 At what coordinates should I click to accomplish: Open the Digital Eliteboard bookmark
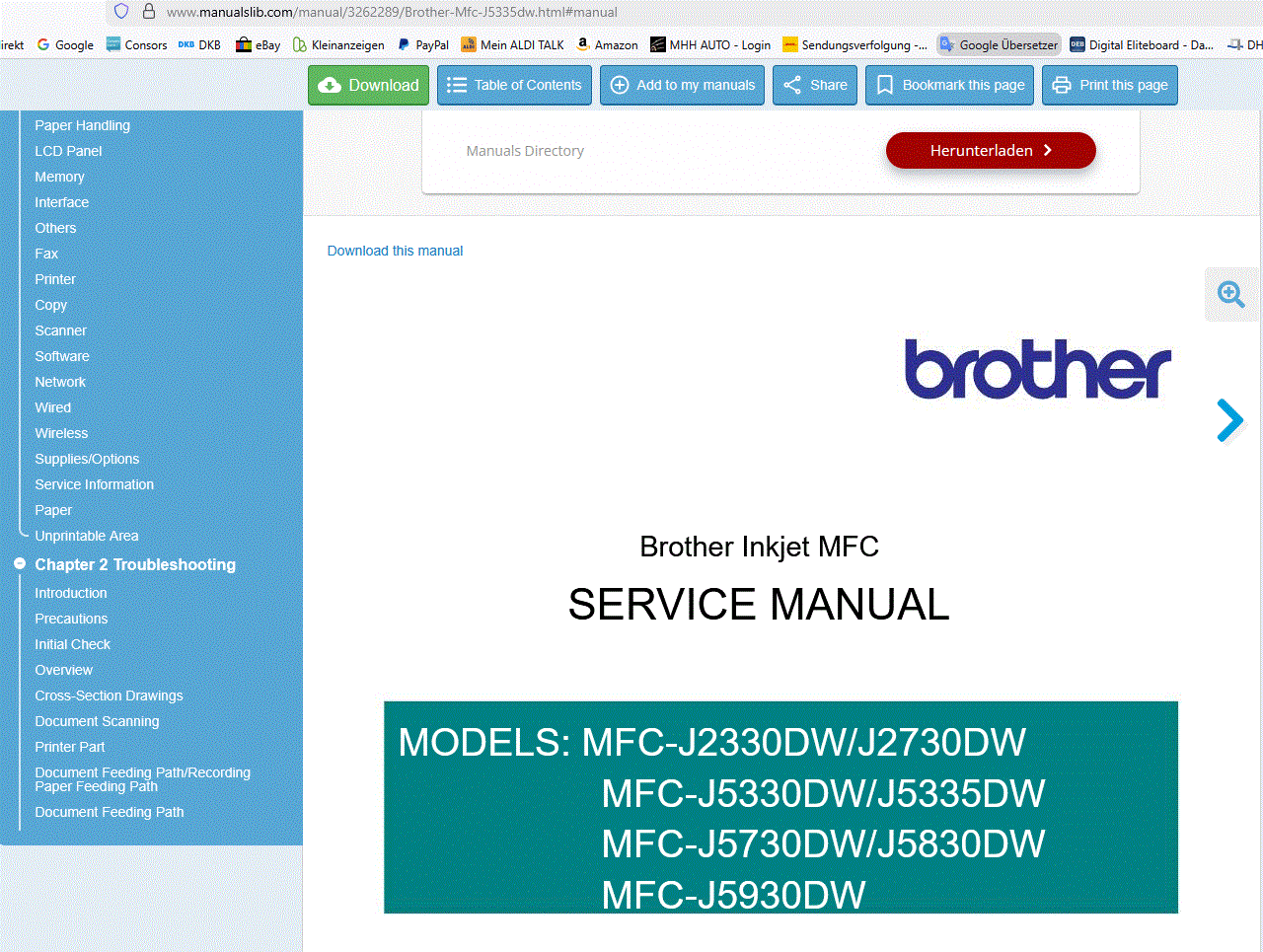click(1142, 44)
